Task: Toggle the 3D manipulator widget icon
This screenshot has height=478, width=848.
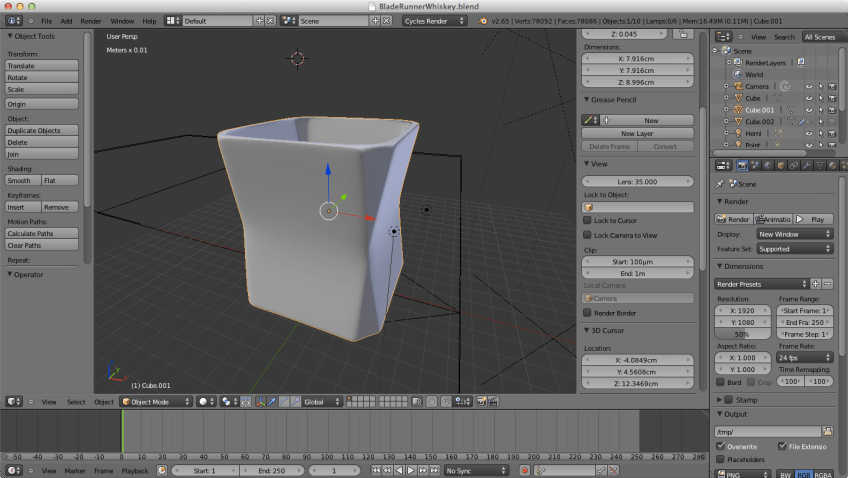Action: pyautogui.click(x=262, y=401)
